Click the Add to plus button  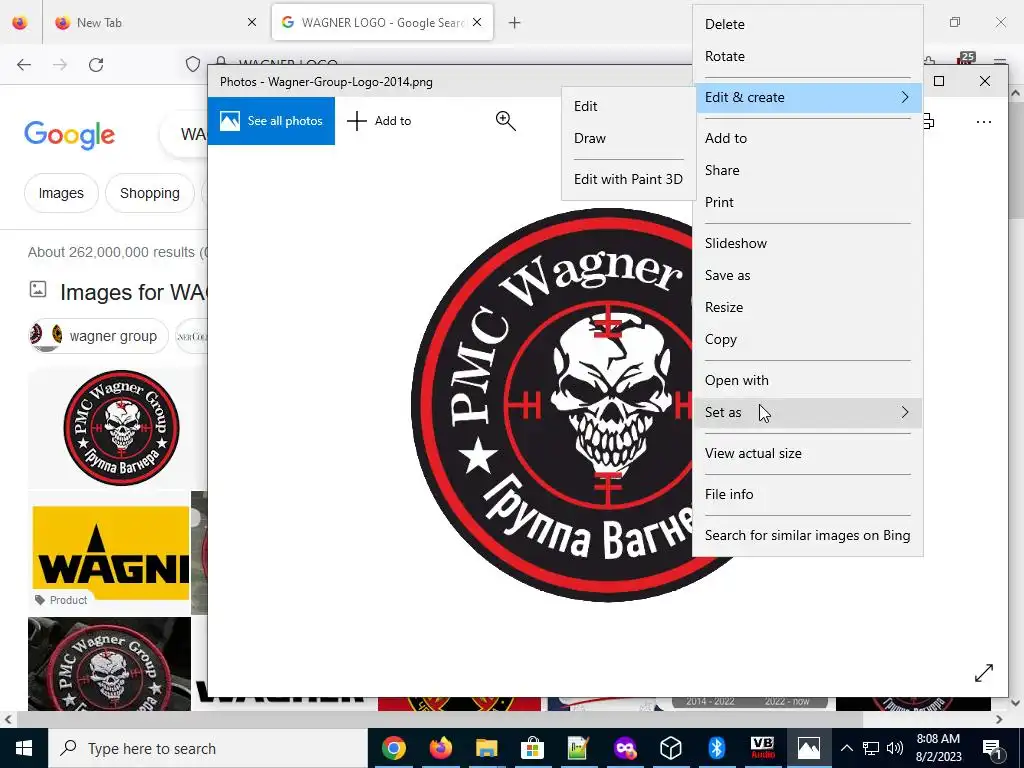(379, 121)
